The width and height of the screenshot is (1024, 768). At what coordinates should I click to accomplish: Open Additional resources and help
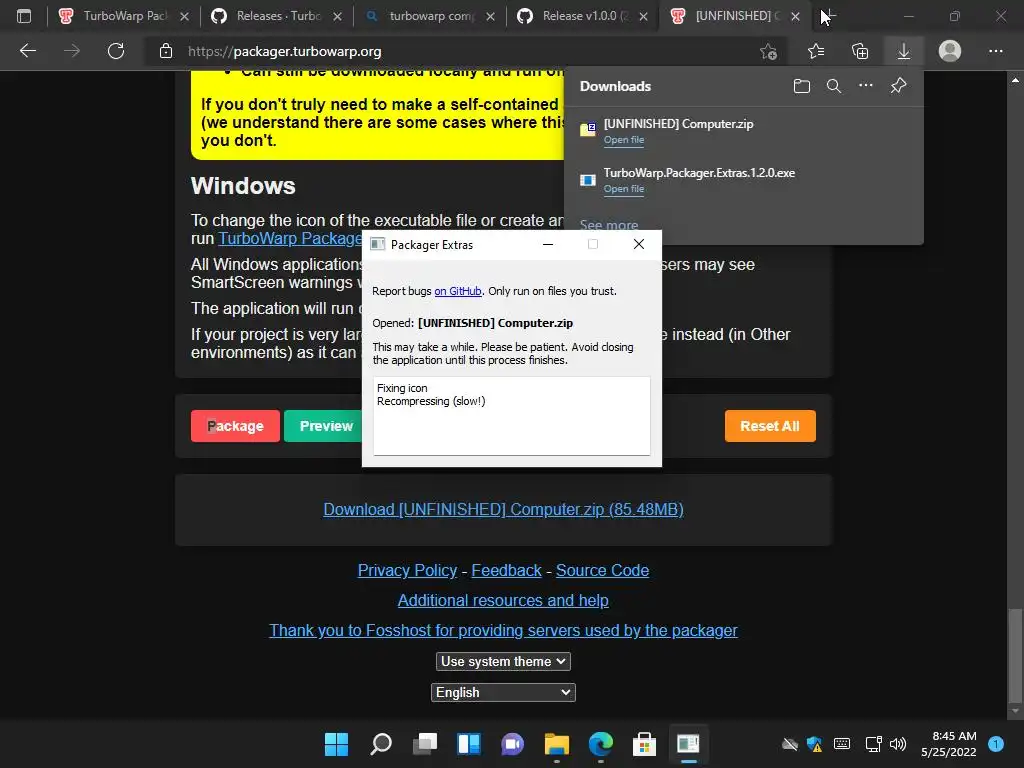pyautogui.click(x=503, y=600)
